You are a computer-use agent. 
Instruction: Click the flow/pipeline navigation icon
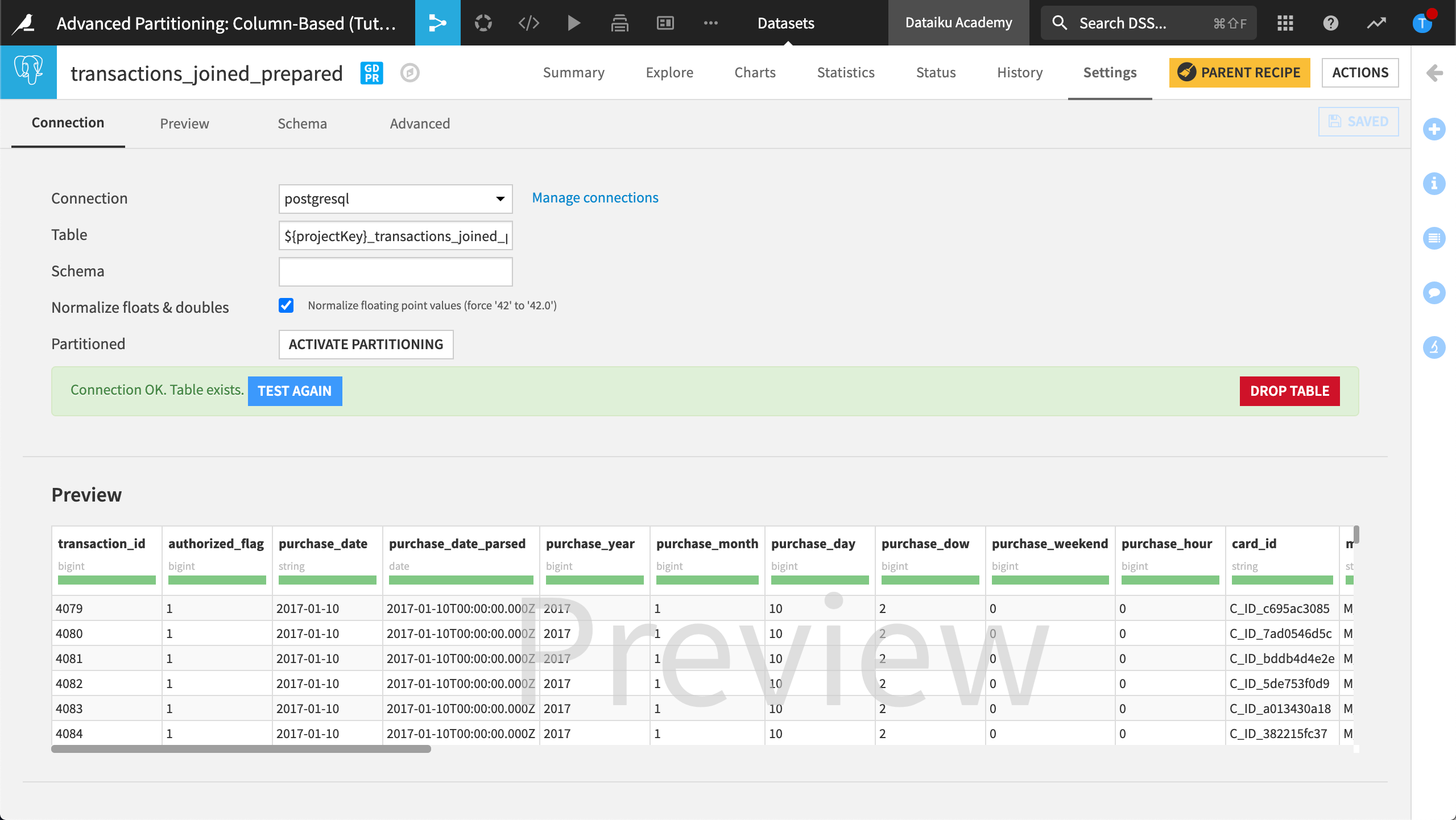437,22
